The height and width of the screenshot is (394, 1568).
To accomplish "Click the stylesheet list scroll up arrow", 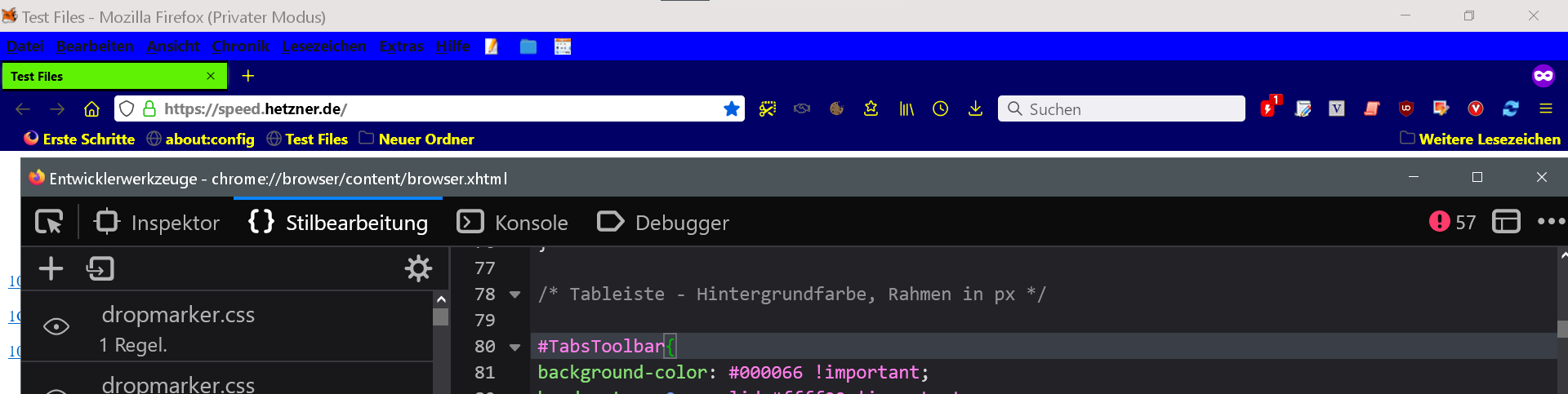I will click(441, 299).
